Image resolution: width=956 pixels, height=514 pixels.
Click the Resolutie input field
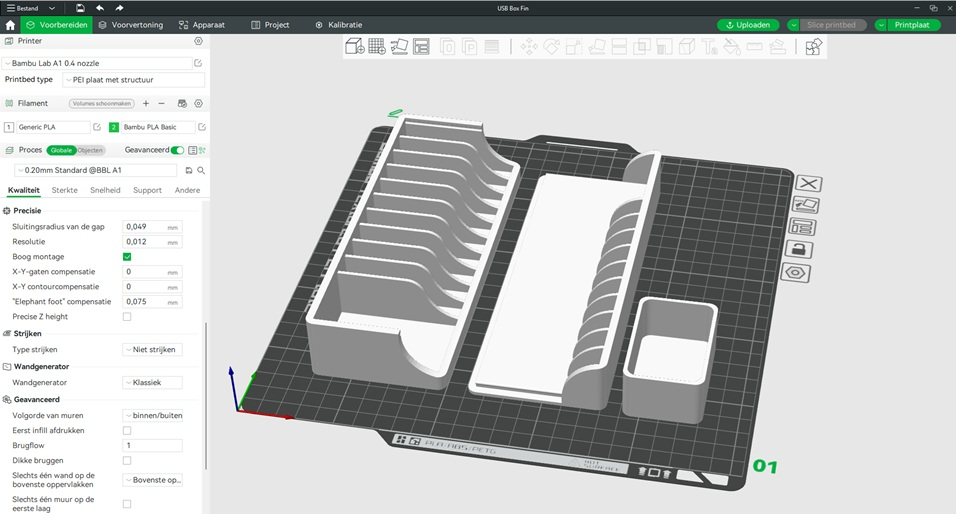152,242
